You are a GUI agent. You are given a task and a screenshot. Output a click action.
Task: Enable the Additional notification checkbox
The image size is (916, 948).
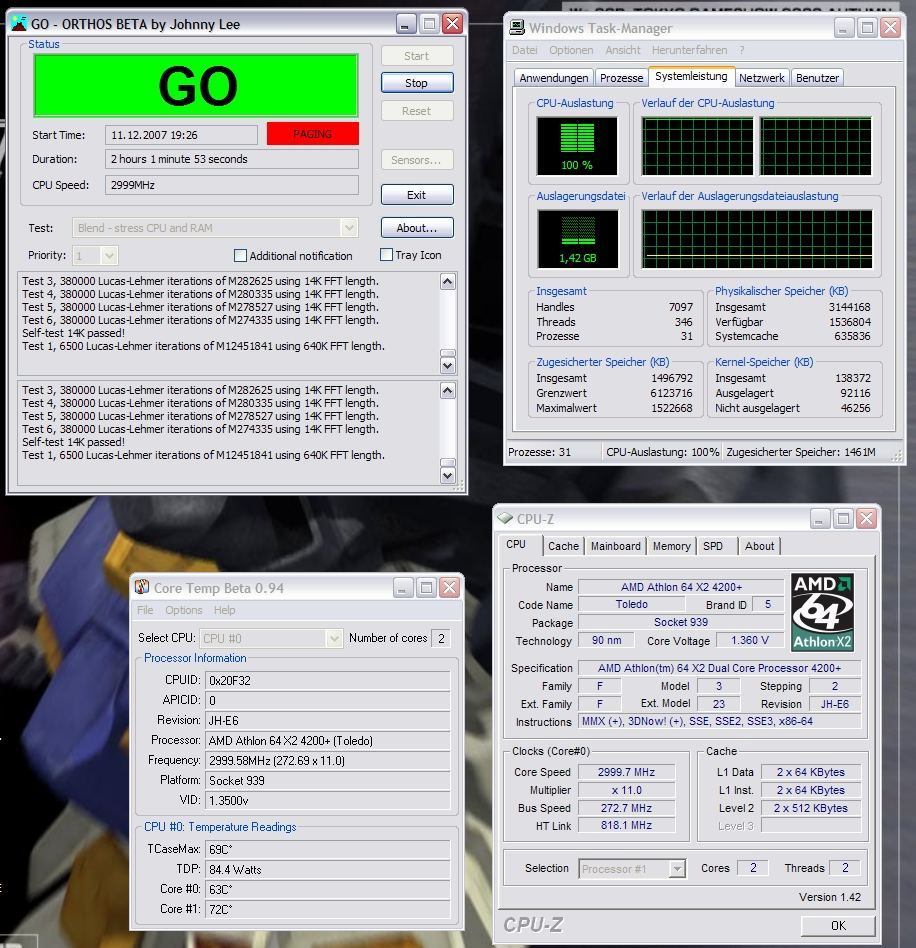(x=240, y=256)
